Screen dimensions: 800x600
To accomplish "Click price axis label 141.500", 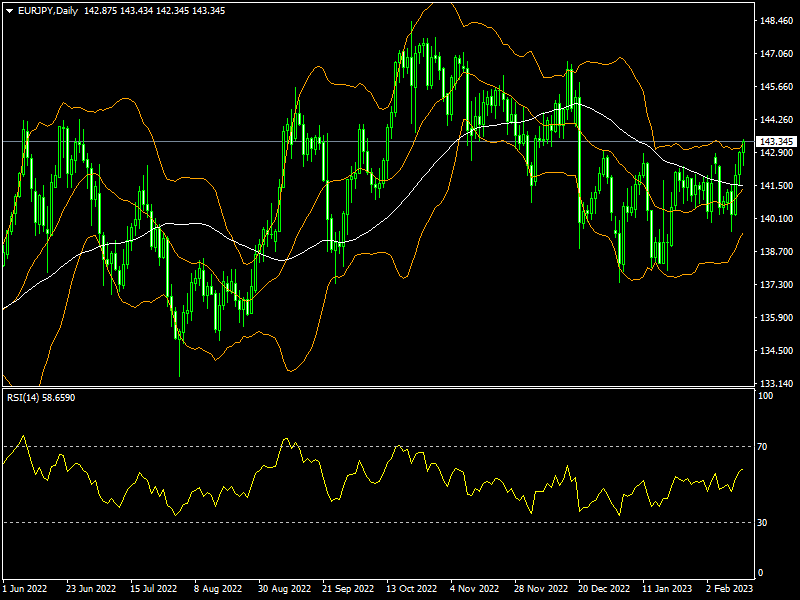I will (x=777, y=186).
